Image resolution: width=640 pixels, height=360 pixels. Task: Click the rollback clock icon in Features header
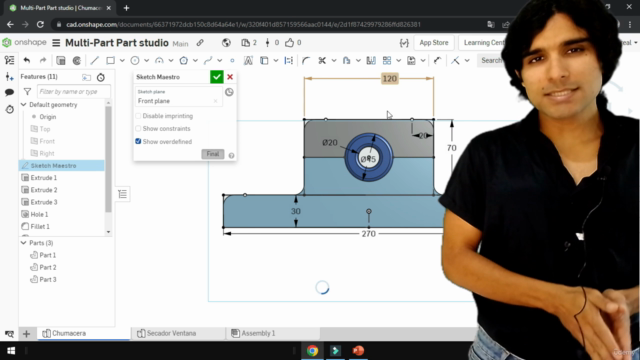[x=100, y=77]
